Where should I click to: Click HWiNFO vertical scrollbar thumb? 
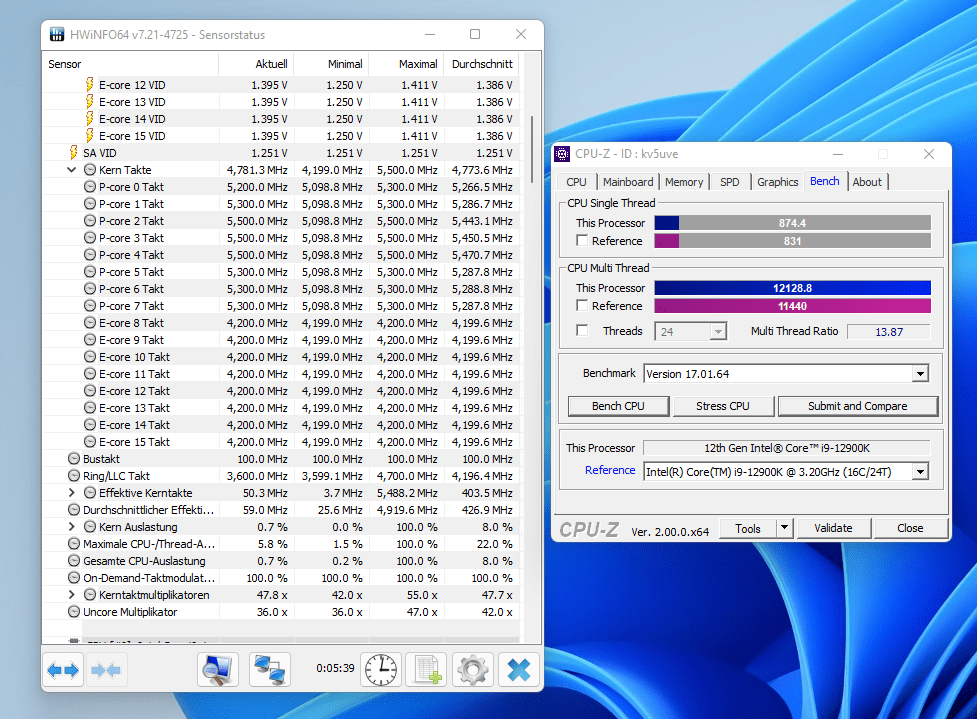click(x=532, y=150)
